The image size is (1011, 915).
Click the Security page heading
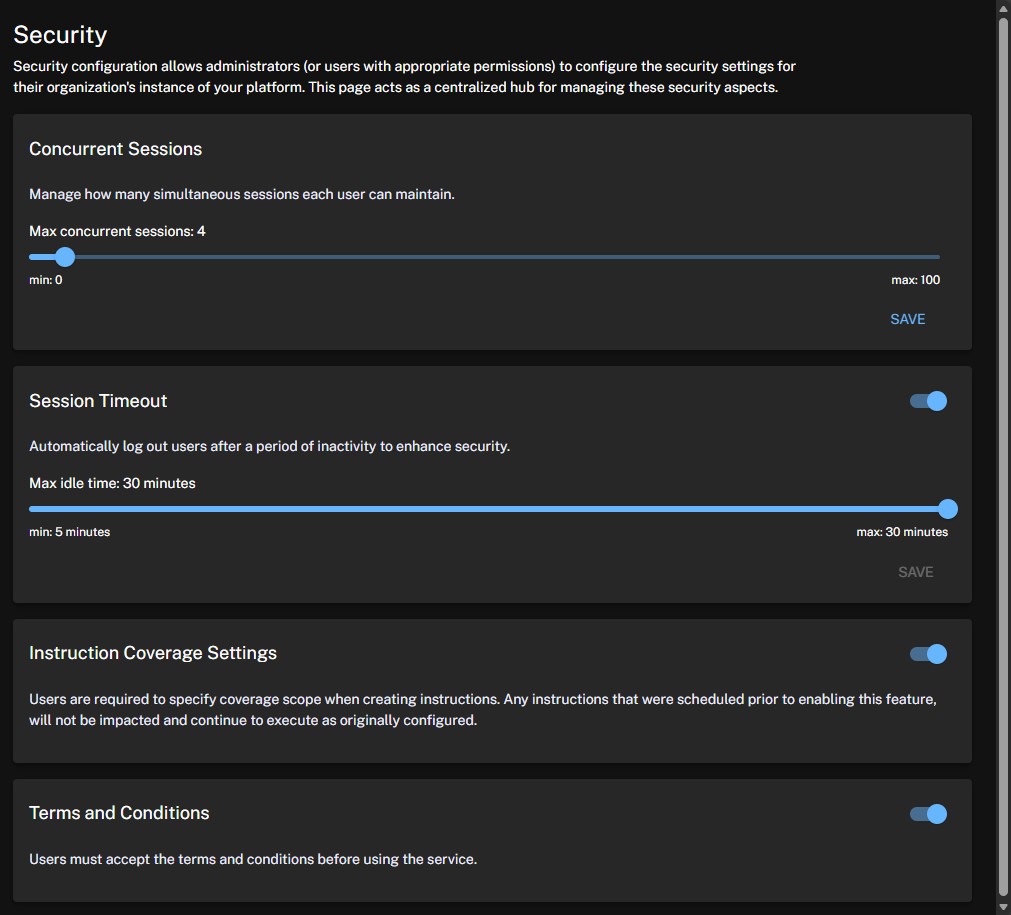point(60,35)
